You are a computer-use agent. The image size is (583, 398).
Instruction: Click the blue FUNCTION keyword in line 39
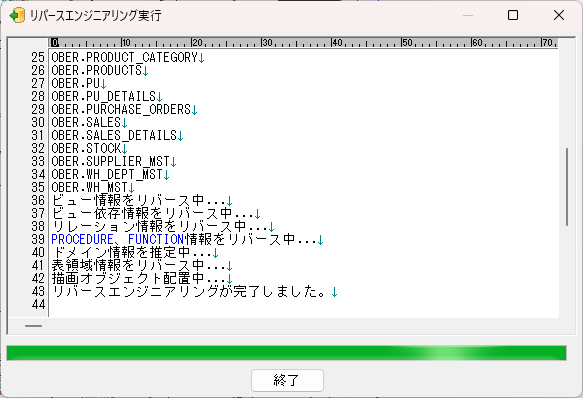(x=156, y=239)
